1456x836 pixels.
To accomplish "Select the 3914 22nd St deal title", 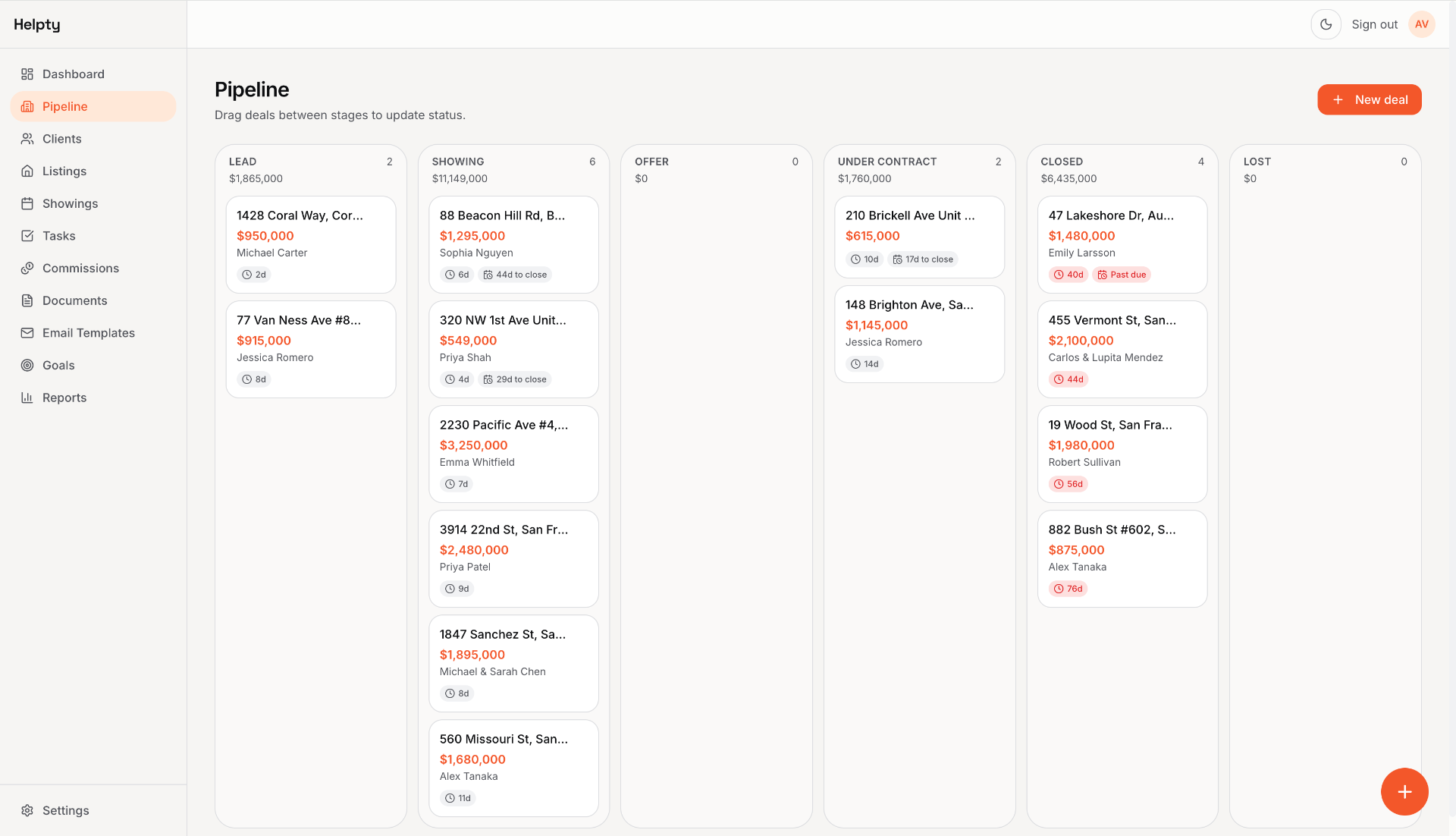I will coord(504,530).
